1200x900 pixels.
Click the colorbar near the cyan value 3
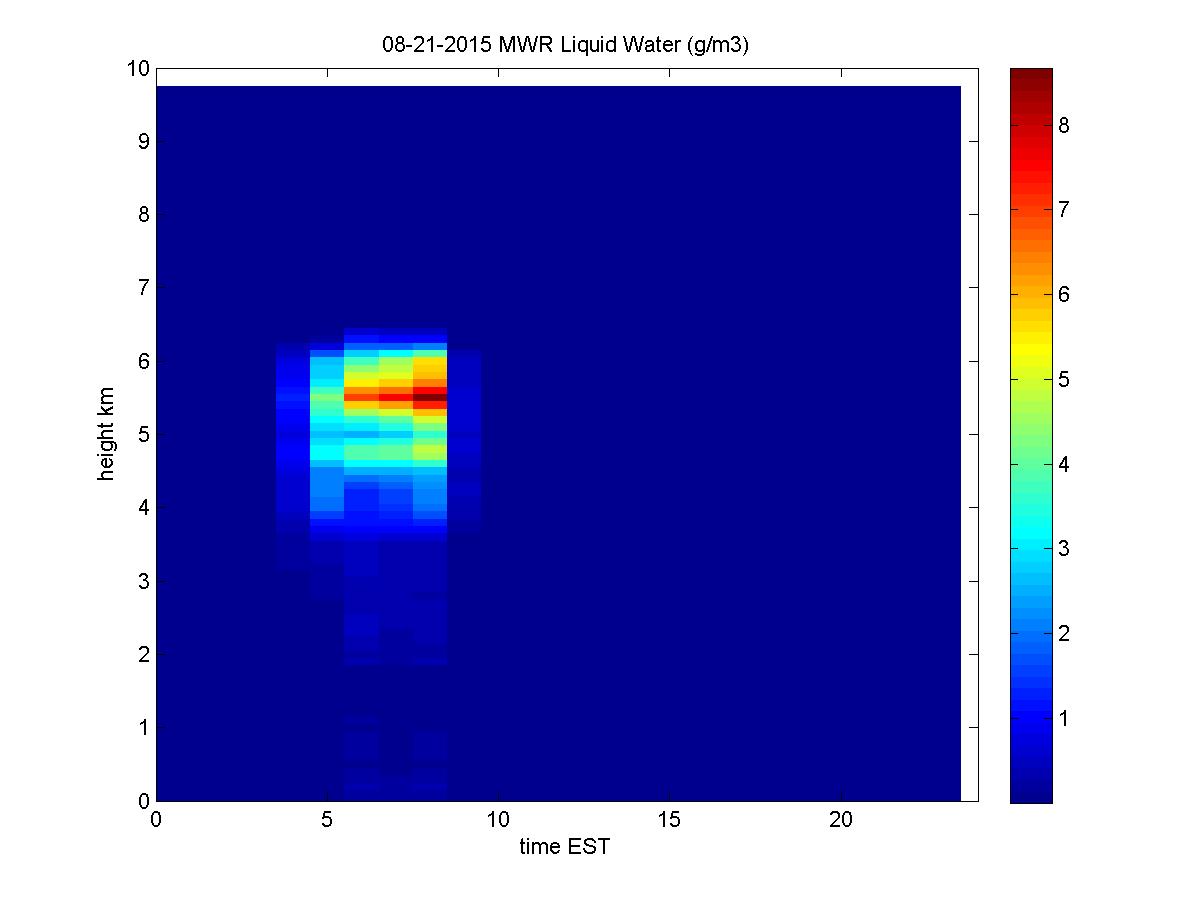click(1031, 549)
